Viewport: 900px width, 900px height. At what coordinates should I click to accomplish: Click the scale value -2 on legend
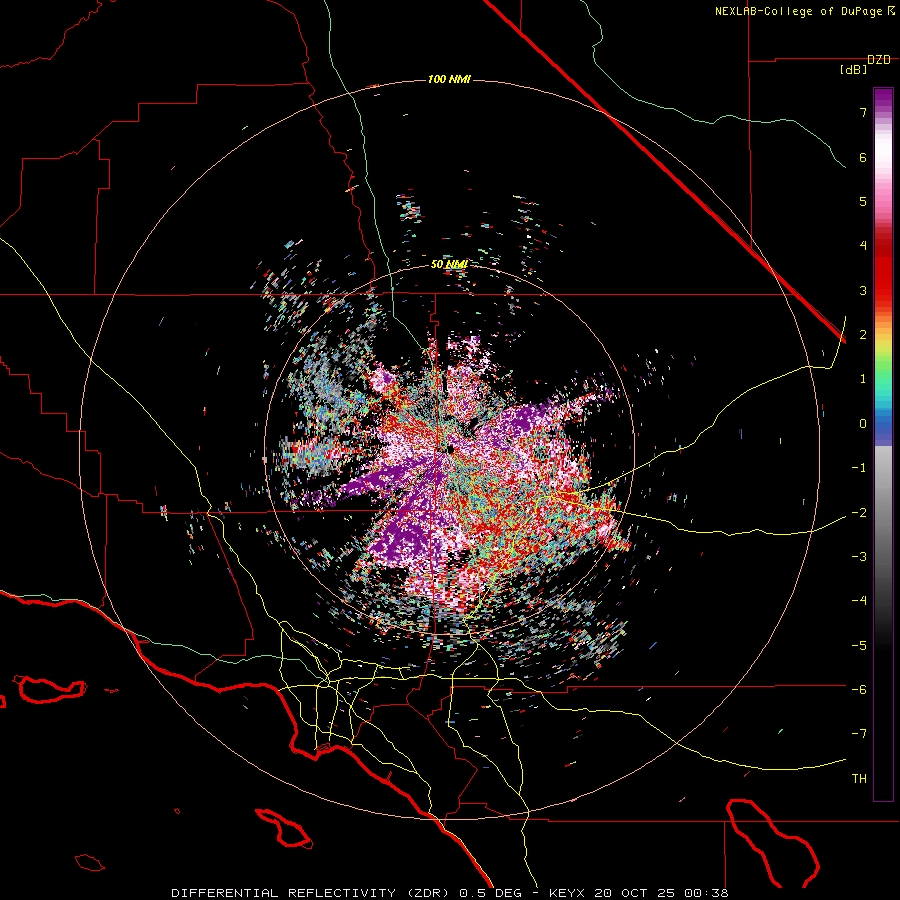(x=859, y=512)
